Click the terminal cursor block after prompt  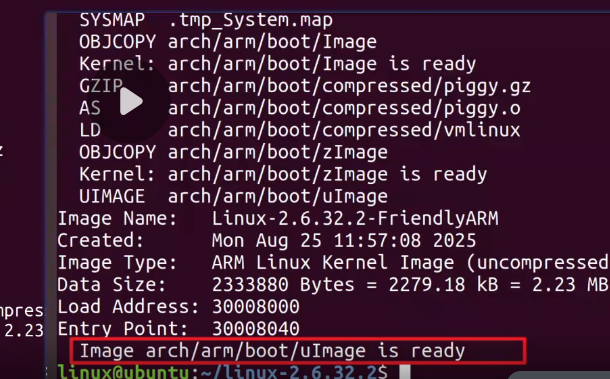(405, 372)
